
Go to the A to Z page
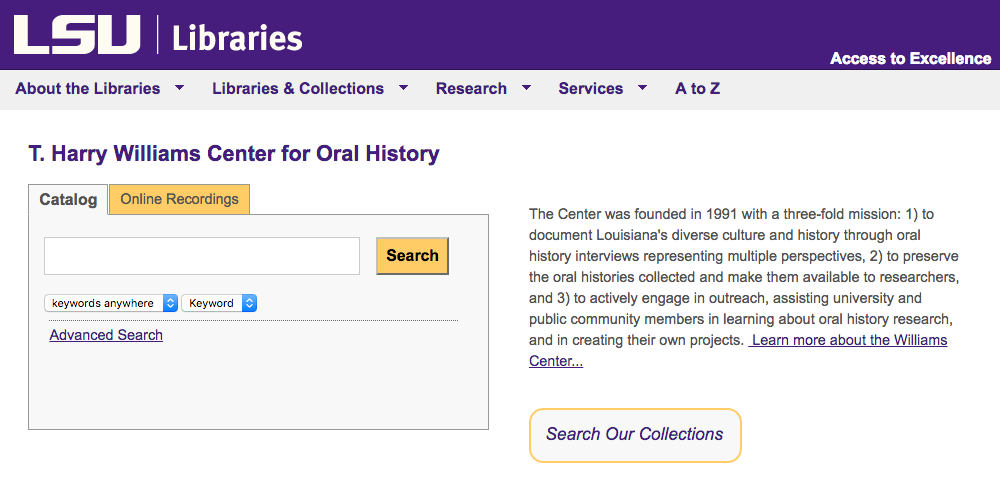point(698,89)
